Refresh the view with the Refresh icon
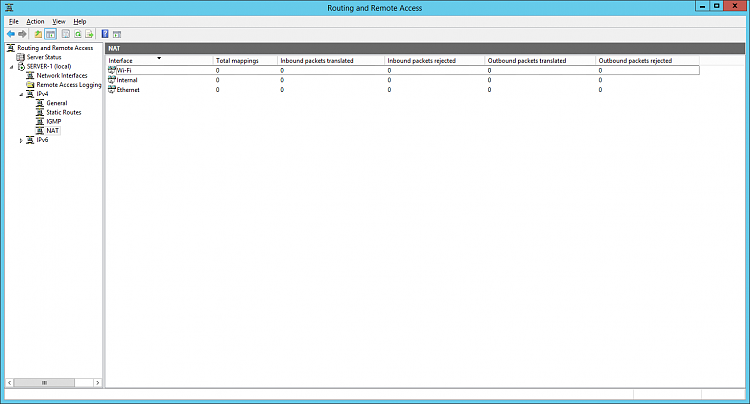750x404 pixels. [x=77, y=34]
